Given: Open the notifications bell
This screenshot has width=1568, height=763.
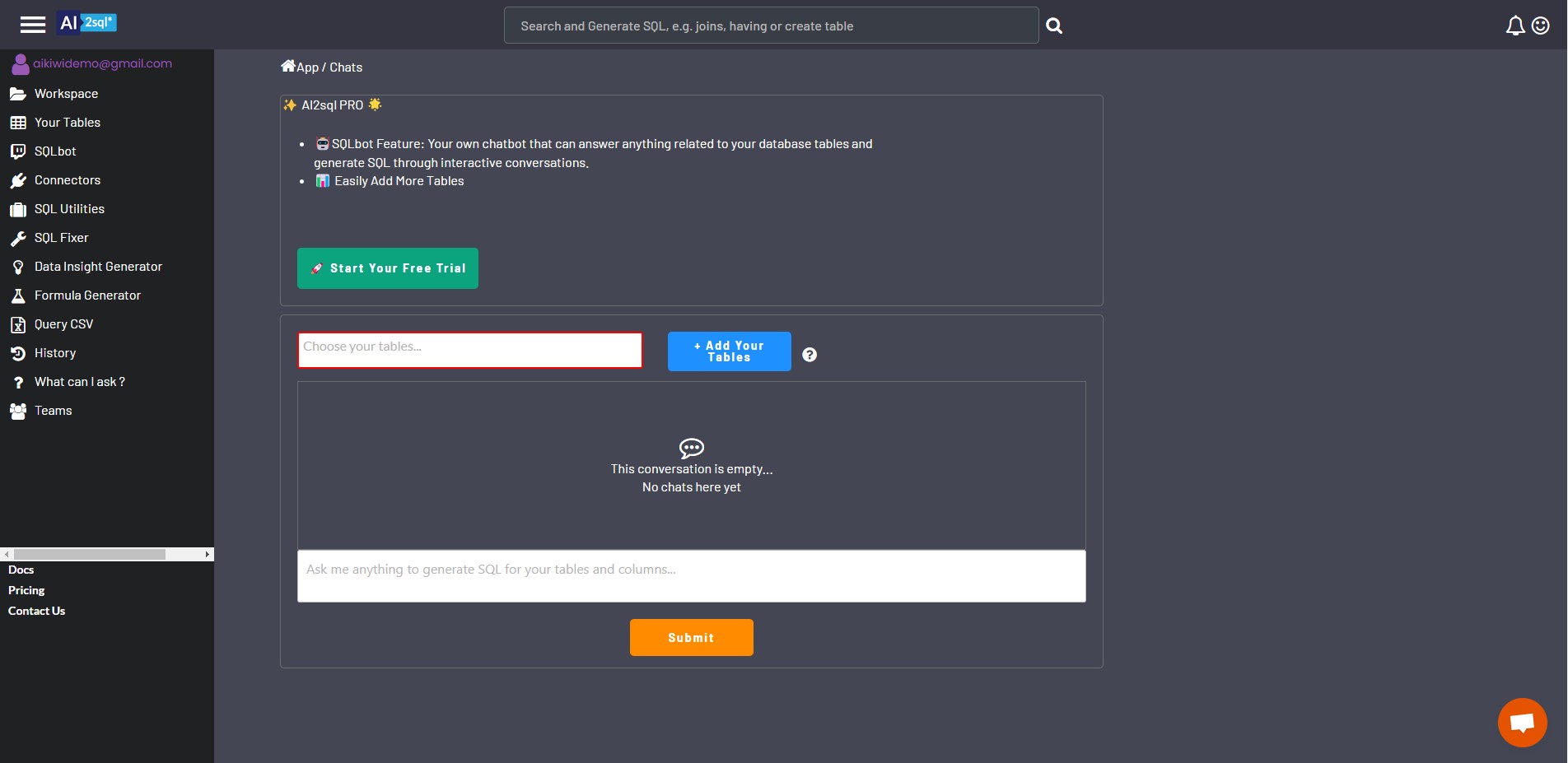Looking at the screenshot, I should click(x=1515, y=26).
